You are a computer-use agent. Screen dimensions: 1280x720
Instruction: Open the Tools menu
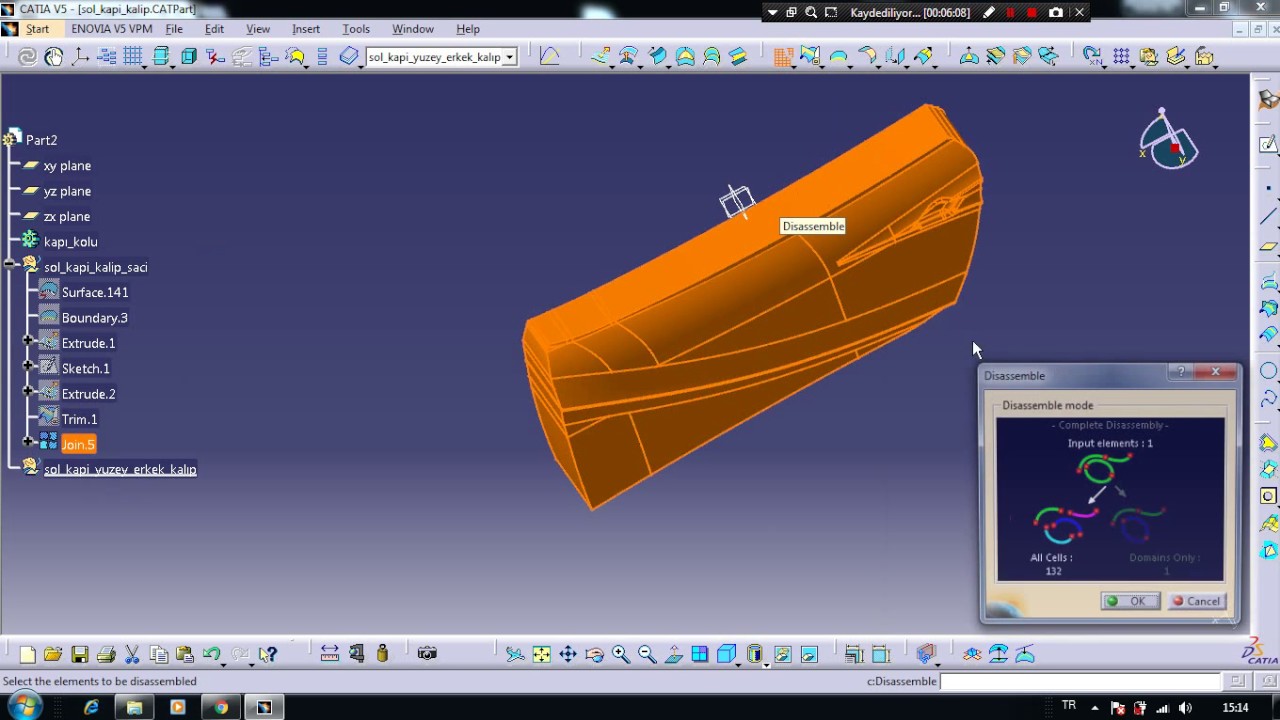[x=356, y=29]
